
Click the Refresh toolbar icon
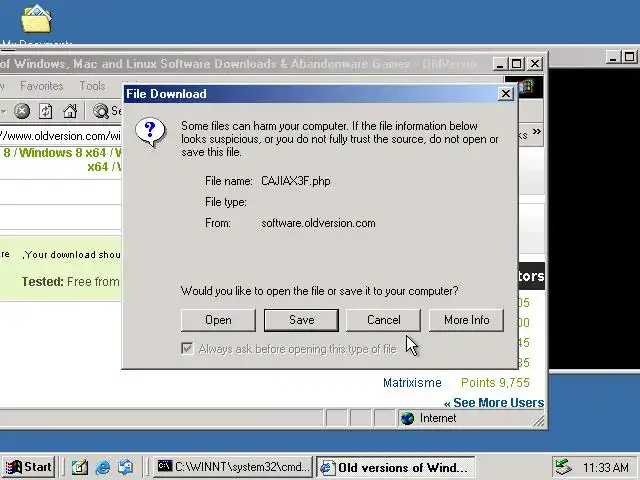[45, 111]
